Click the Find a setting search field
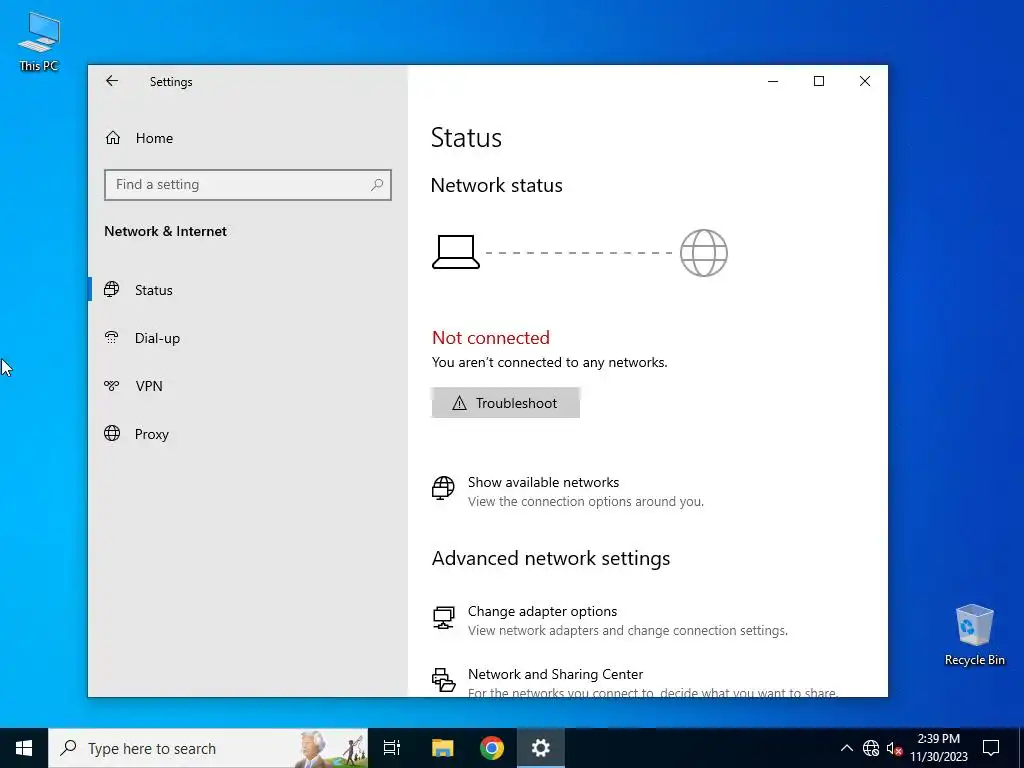 (x=248, y=185)
